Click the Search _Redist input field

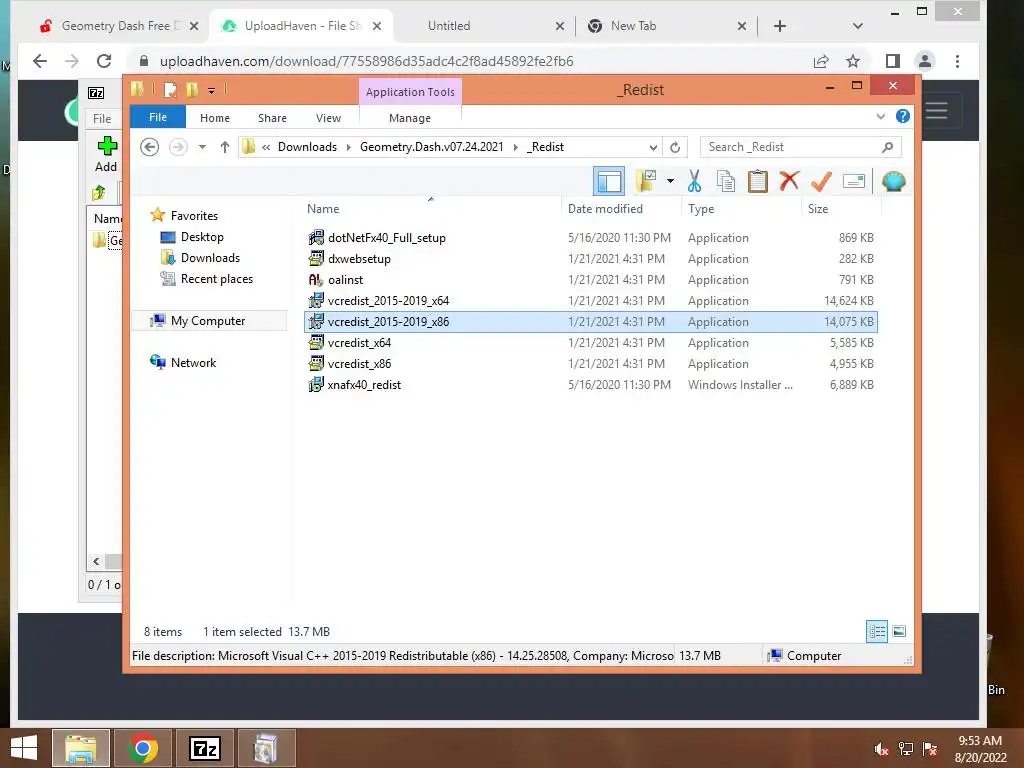pos(801,147)
